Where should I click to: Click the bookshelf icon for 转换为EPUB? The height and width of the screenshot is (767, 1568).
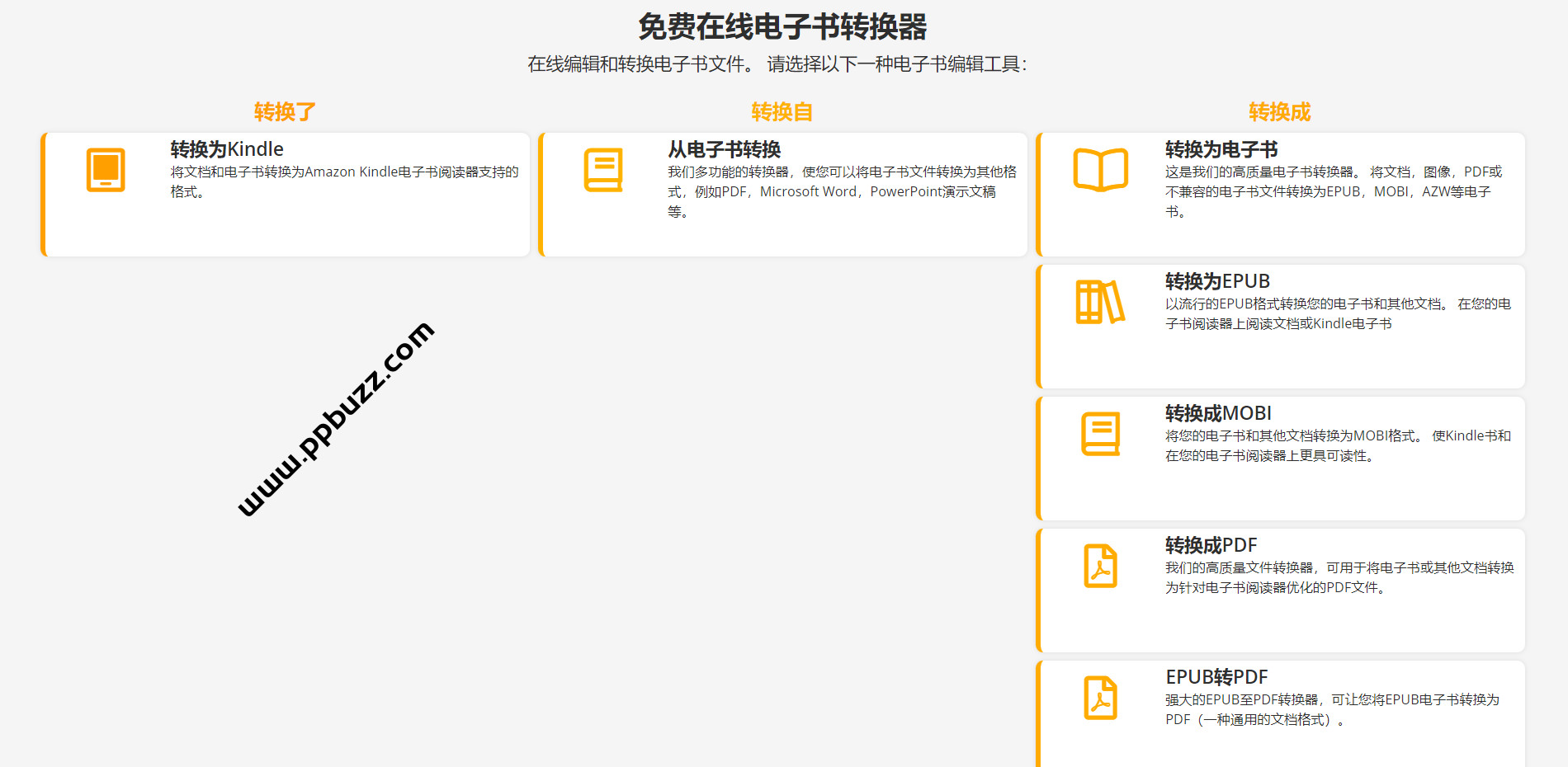(x=1100, y=302)
